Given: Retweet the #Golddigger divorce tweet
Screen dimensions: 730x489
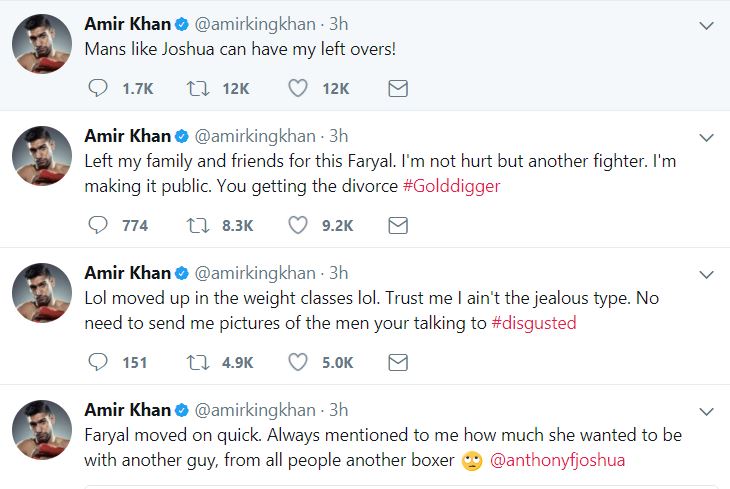Looking at the screenshot, I should [x=198, y=226].
